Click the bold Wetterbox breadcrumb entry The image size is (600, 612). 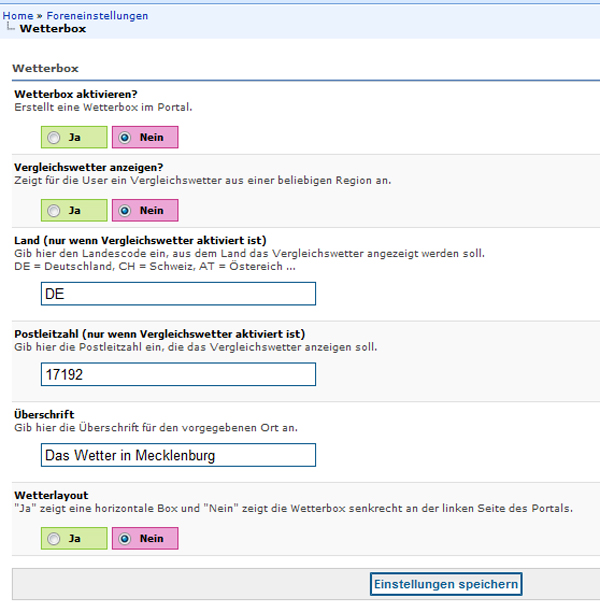(53, 29)
